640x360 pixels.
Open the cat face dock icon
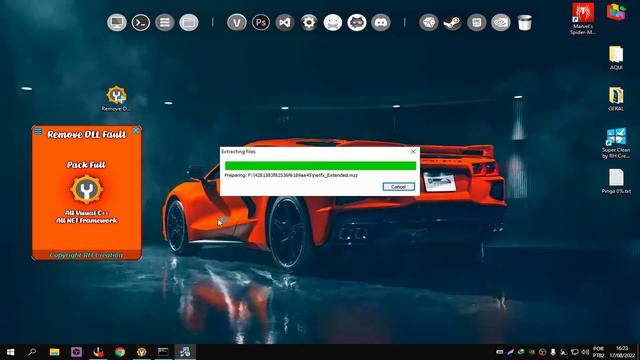pyautogui.click(x=357, y=22)
